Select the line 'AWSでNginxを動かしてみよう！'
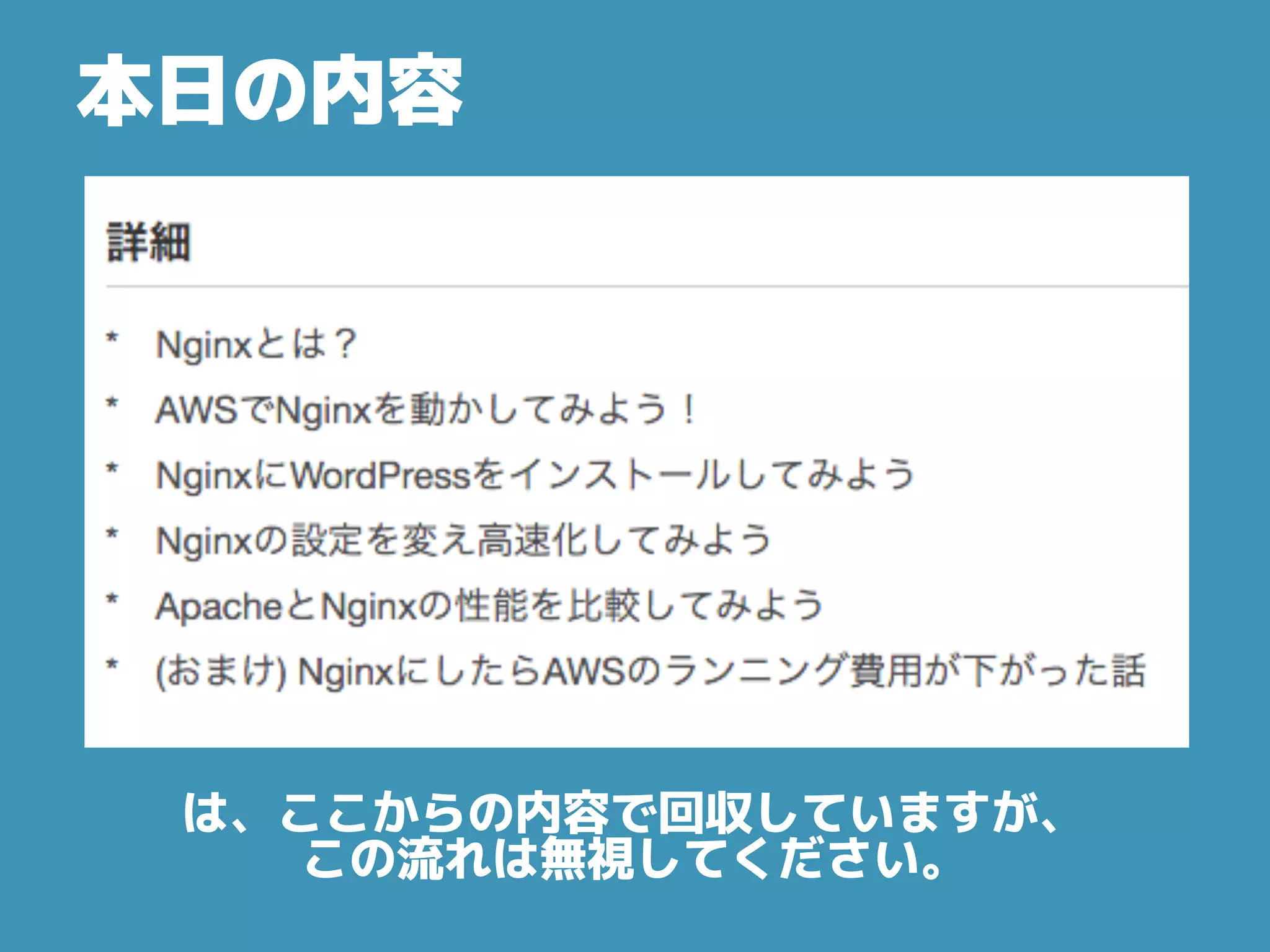Screen dimensions: 1270x952 coord(426,410)
